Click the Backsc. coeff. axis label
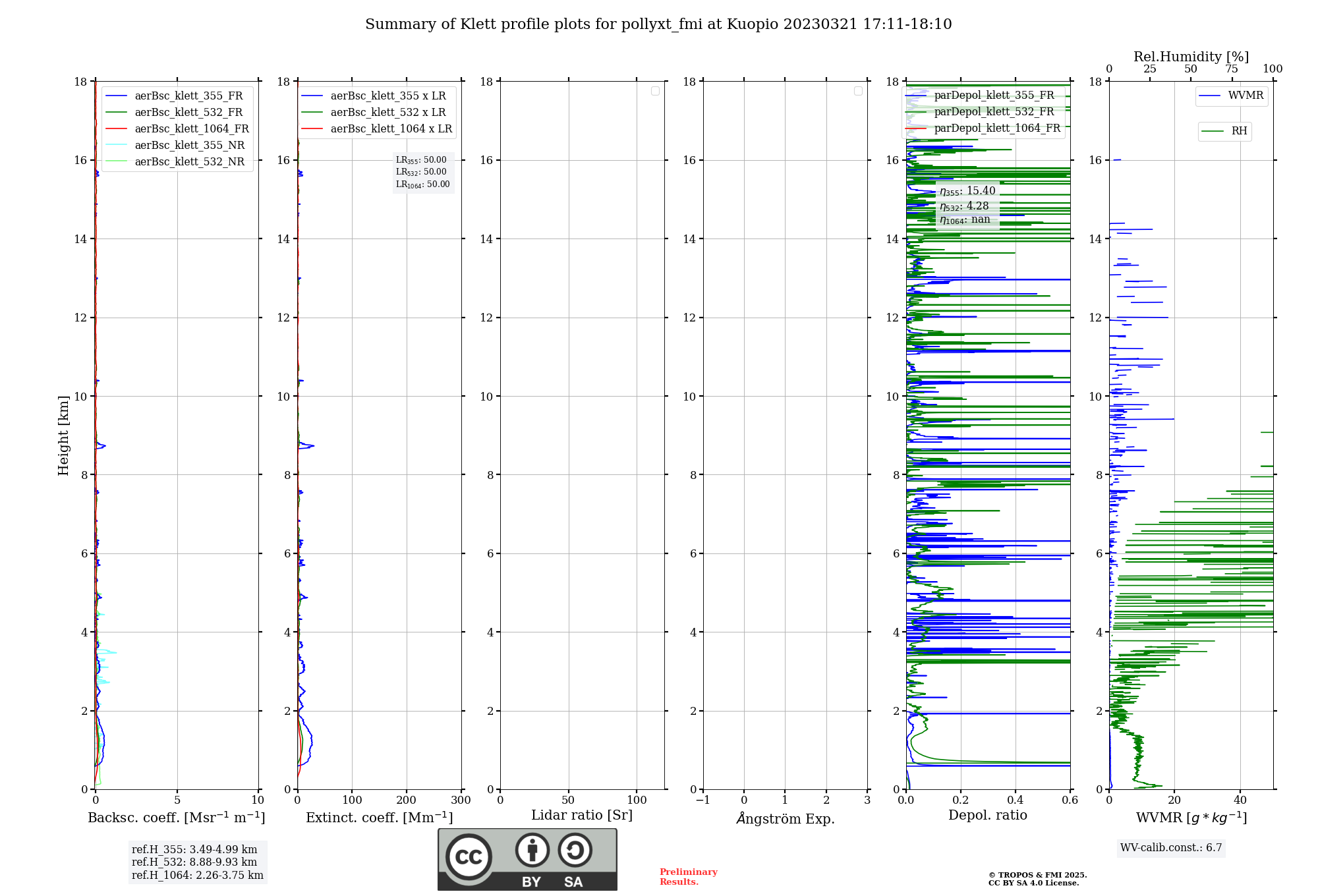 177,818
